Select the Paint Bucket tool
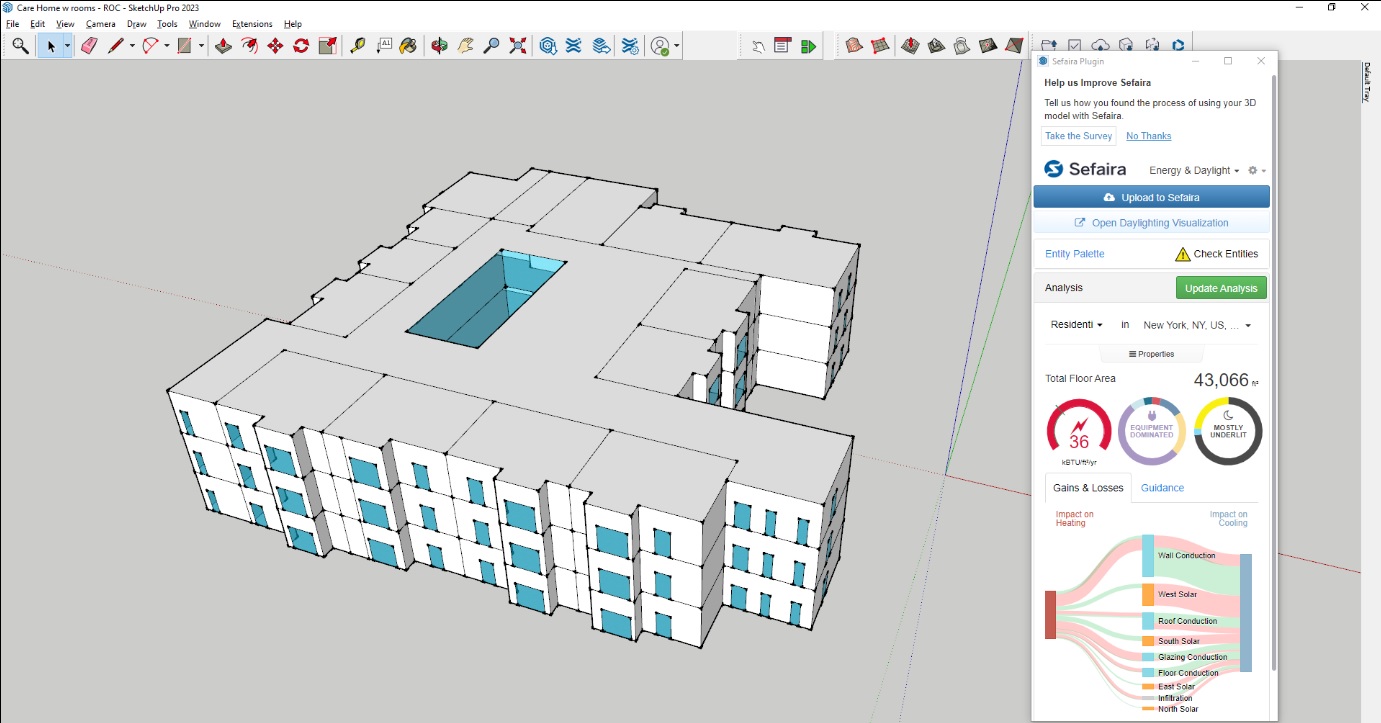Viewport: 1381px width, 723px height. (x=408, y=46)
